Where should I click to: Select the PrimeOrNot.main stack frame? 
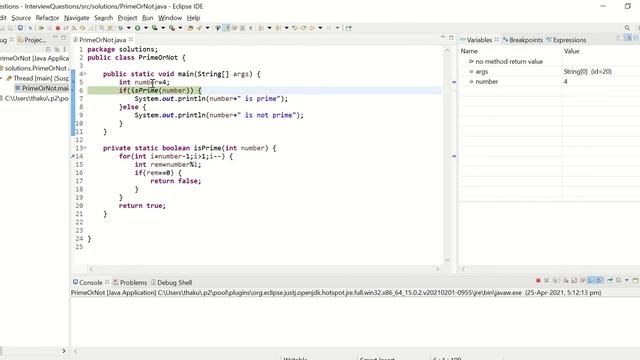(x=42, y=88)
